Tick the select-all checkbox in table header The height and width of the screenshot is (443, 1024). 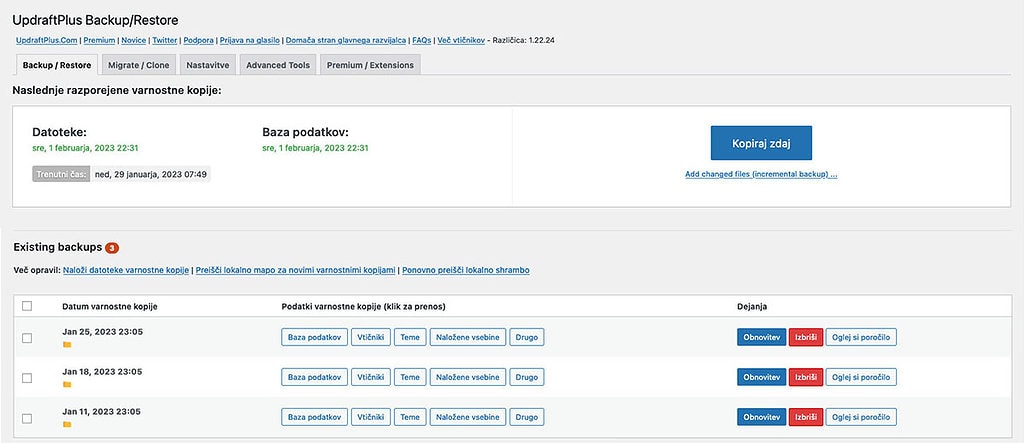27,306
